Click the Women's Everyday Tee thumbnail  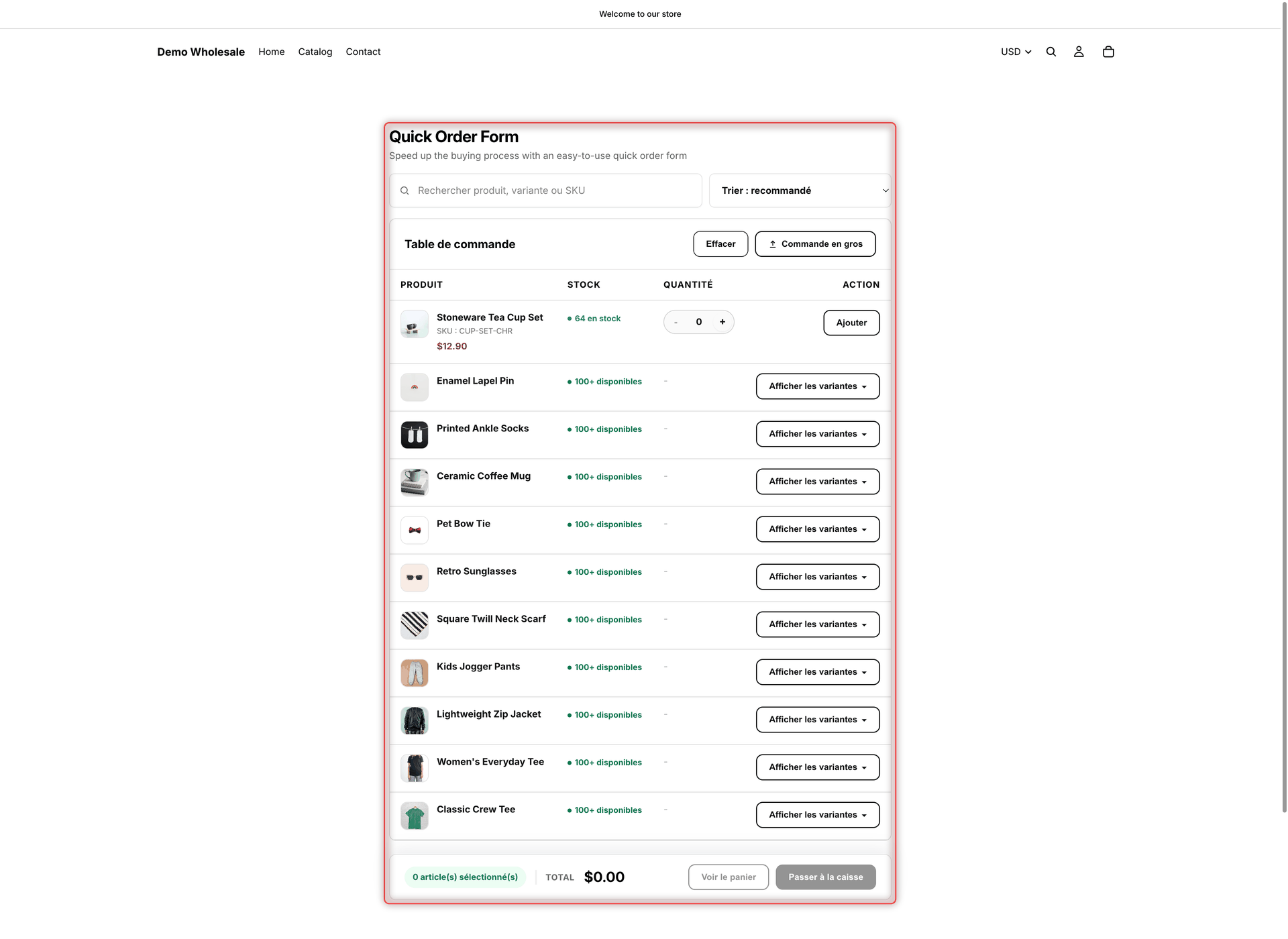[415, 769]
